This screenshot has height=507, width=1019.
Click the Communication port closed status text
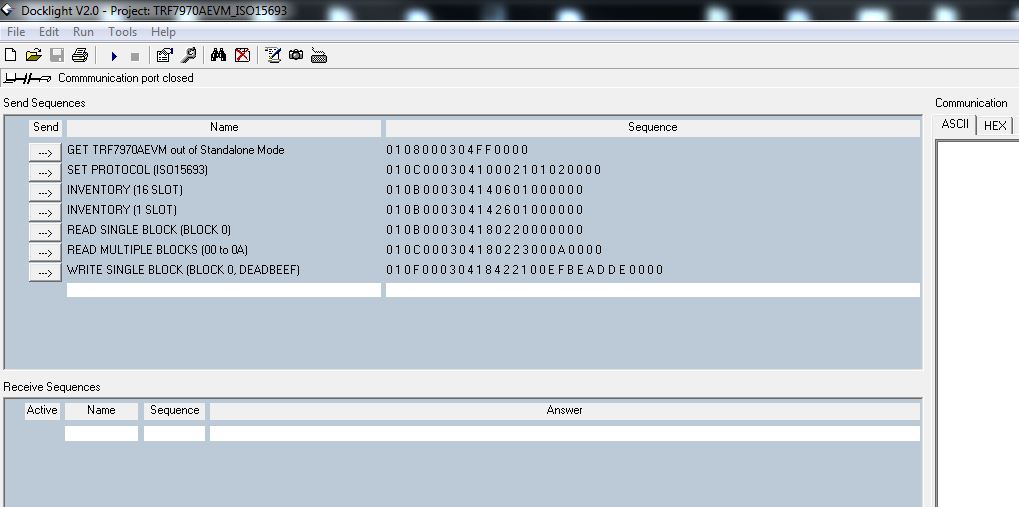click(x=126, y=78)
